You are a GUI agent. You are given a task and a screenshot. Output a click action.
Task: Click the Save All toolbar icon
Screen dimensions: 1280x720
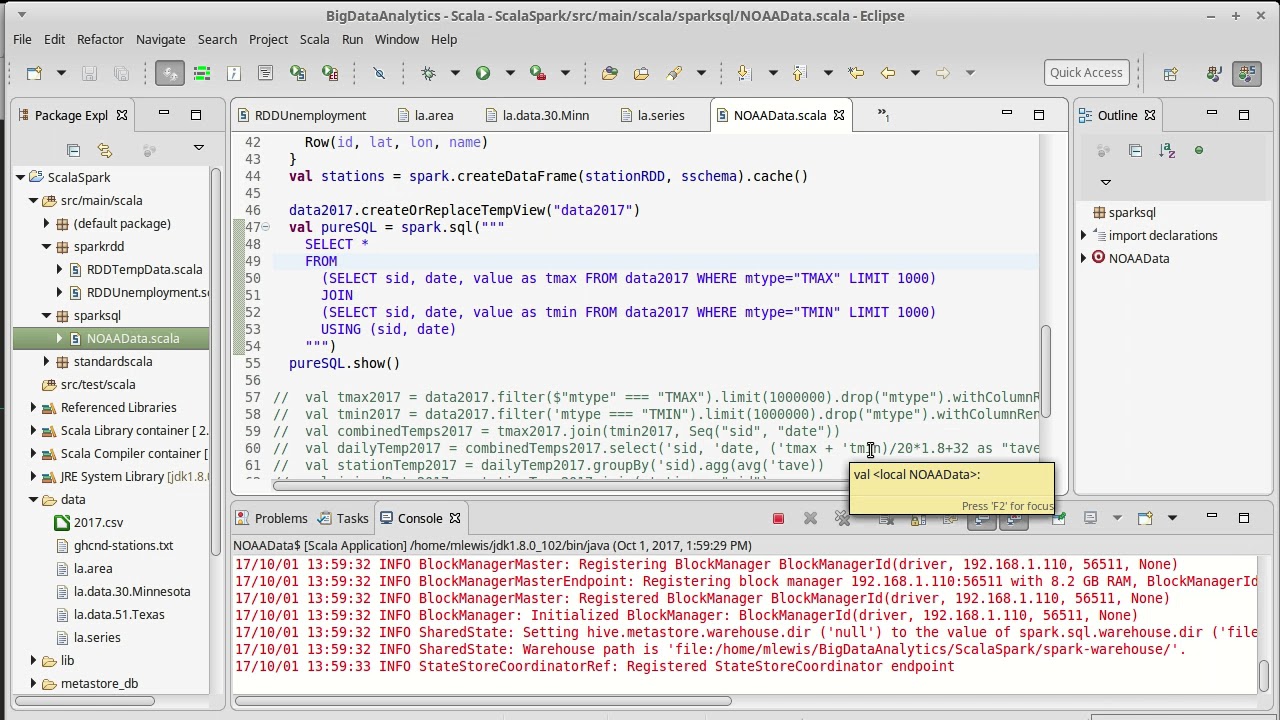[x=121, y=73]
